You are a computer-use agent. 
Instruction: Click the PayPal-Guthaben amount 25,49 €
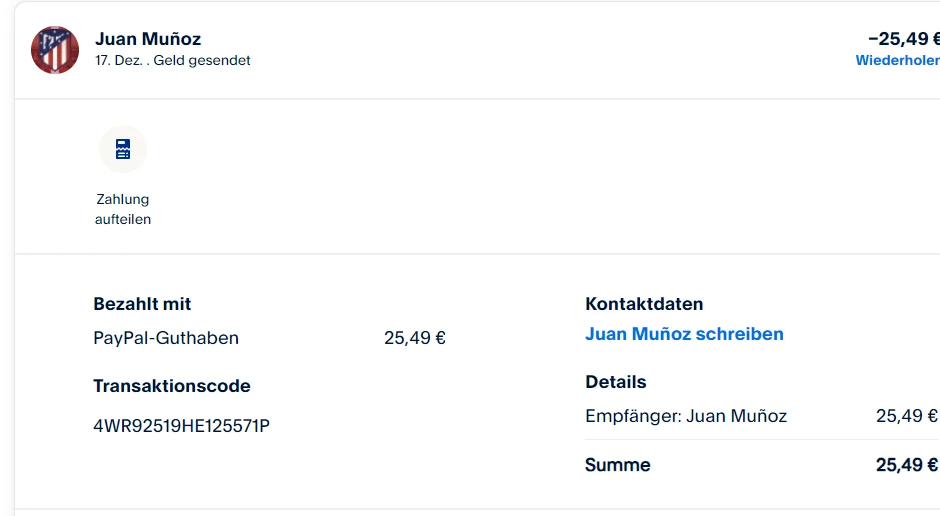click(x=414, y=338)
